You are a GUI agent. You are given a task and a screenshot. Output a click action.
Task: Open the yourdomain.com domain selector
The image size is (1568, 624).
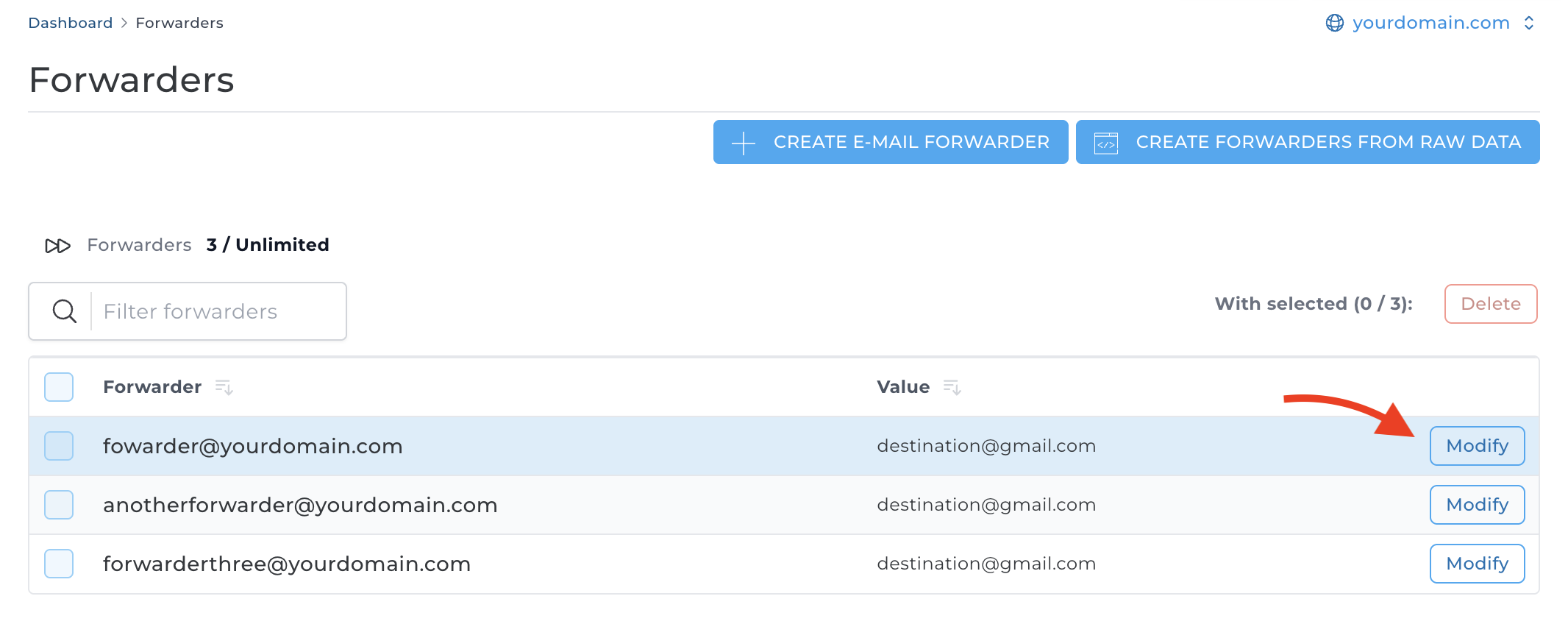[1430, 24]
